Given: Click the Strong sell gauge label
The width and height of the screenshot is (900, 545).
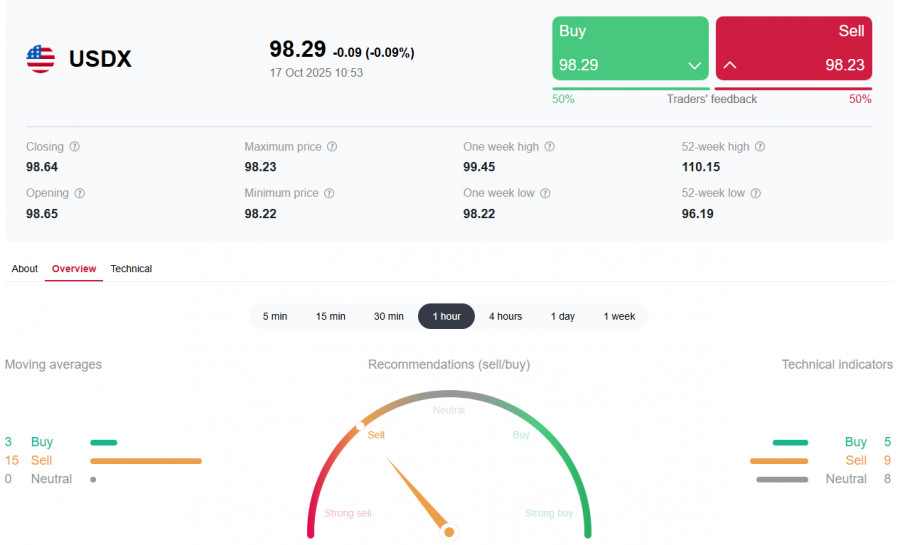Looking at the screenshot, I should [348, 513].
